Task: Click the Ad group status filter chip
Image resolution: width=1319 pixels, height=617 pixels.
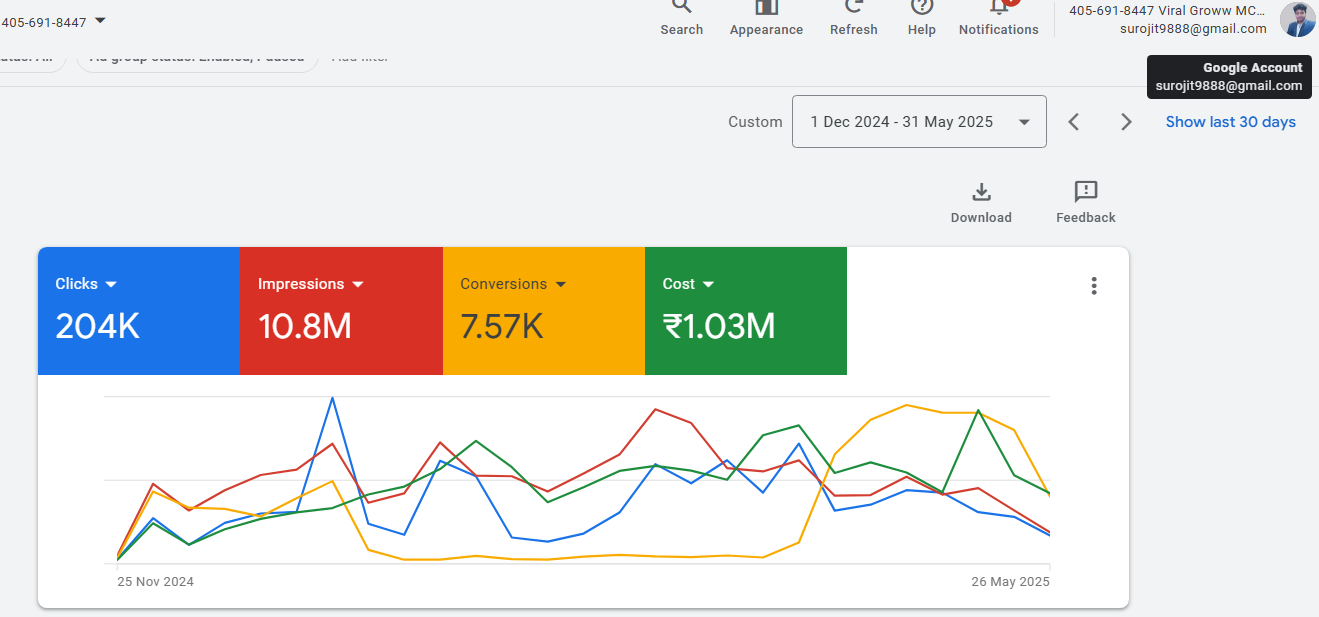Action: (x=197, y=58)
